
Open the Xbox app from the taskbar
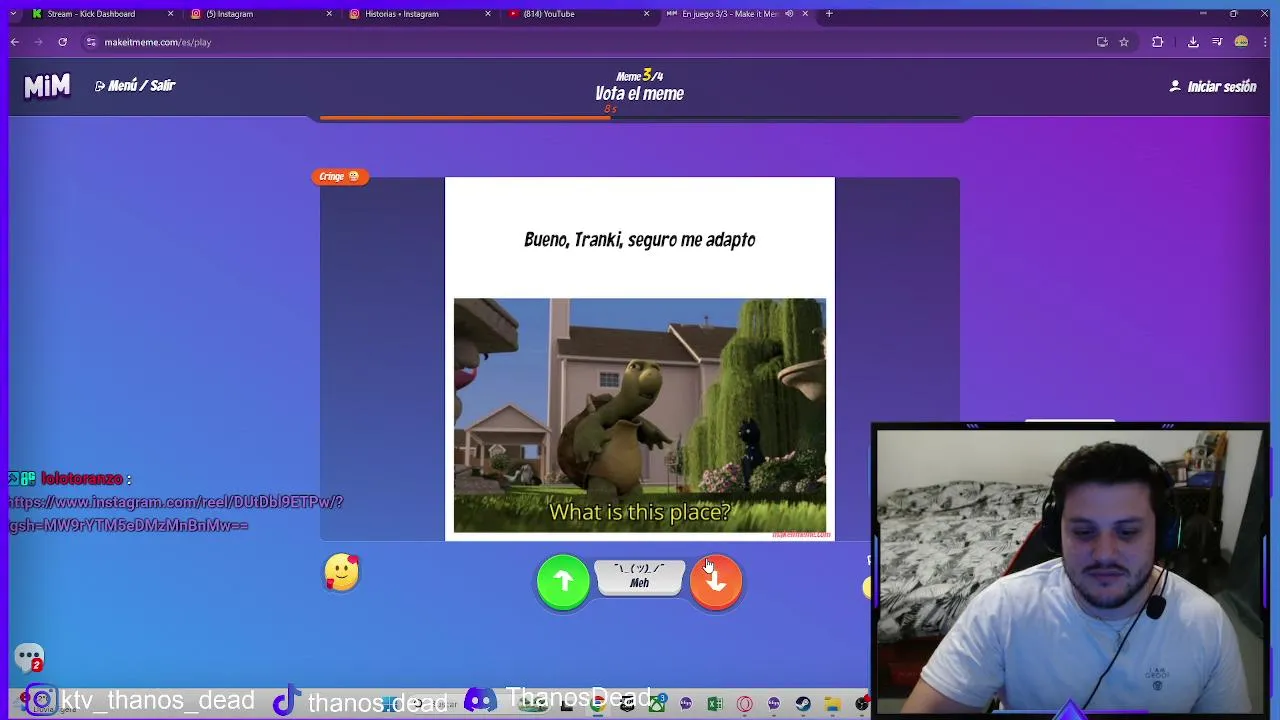pyautogui.click(x=657, y=705)
